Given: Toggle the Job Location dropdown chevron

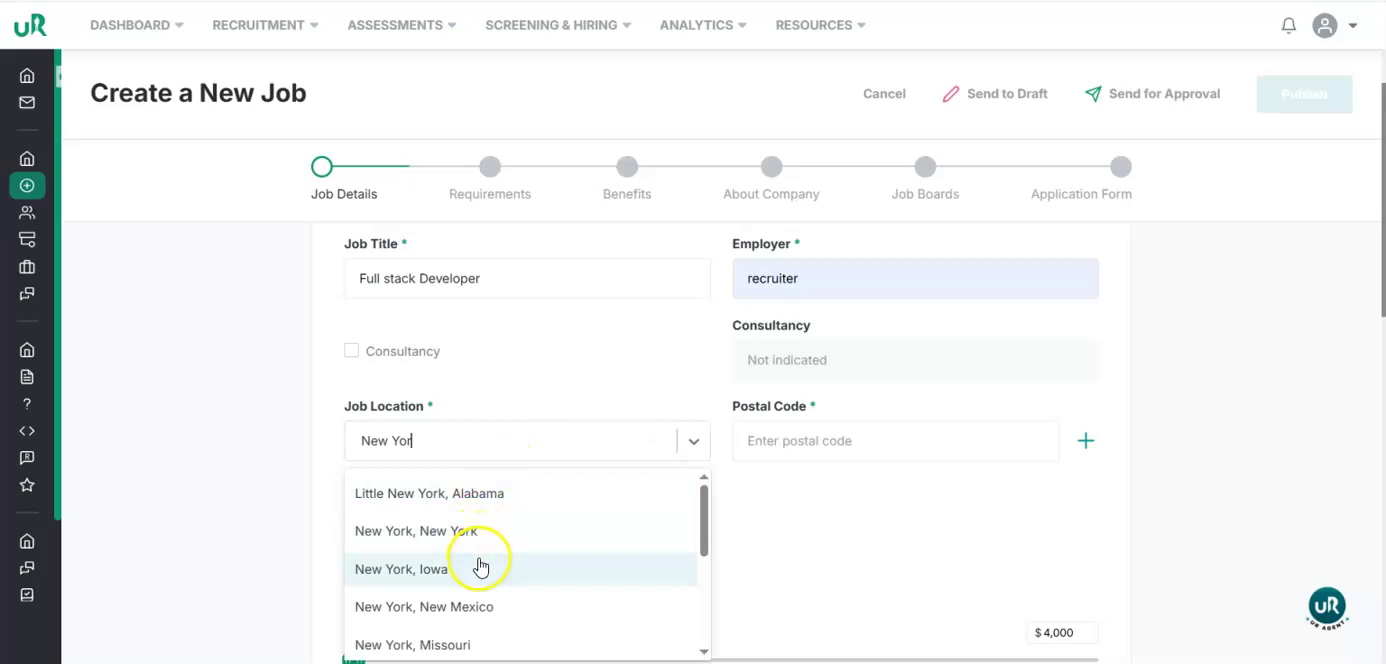Looking at the screenshot, I should 693,441.
